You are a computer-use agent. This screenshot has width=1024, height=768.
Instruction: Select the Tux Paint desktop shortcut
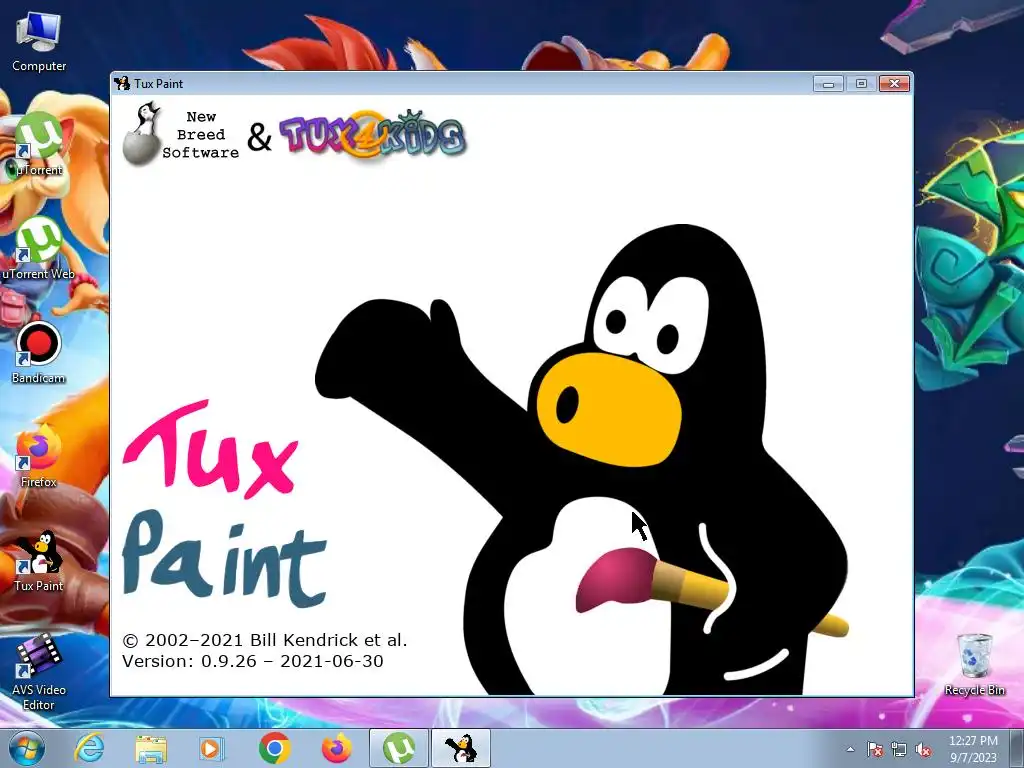point(39,560)
